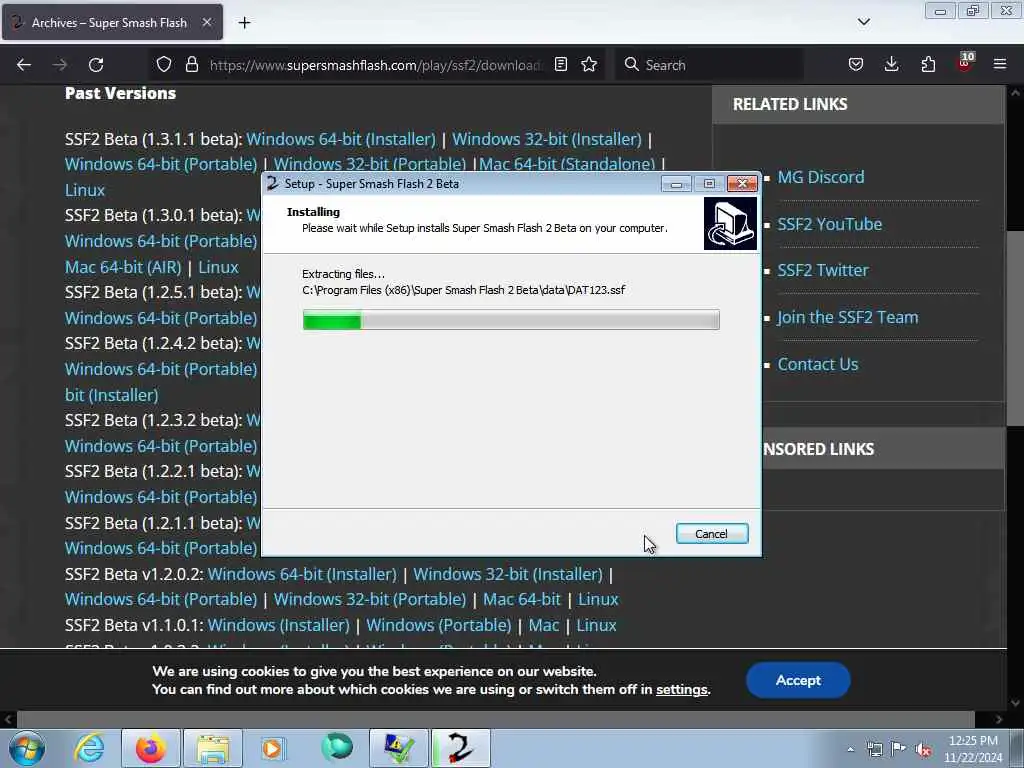The width and height of the screenshot is (1024, 768).
Task: Open Join the SSF2 Team link
Action: [x=848, y=317]
